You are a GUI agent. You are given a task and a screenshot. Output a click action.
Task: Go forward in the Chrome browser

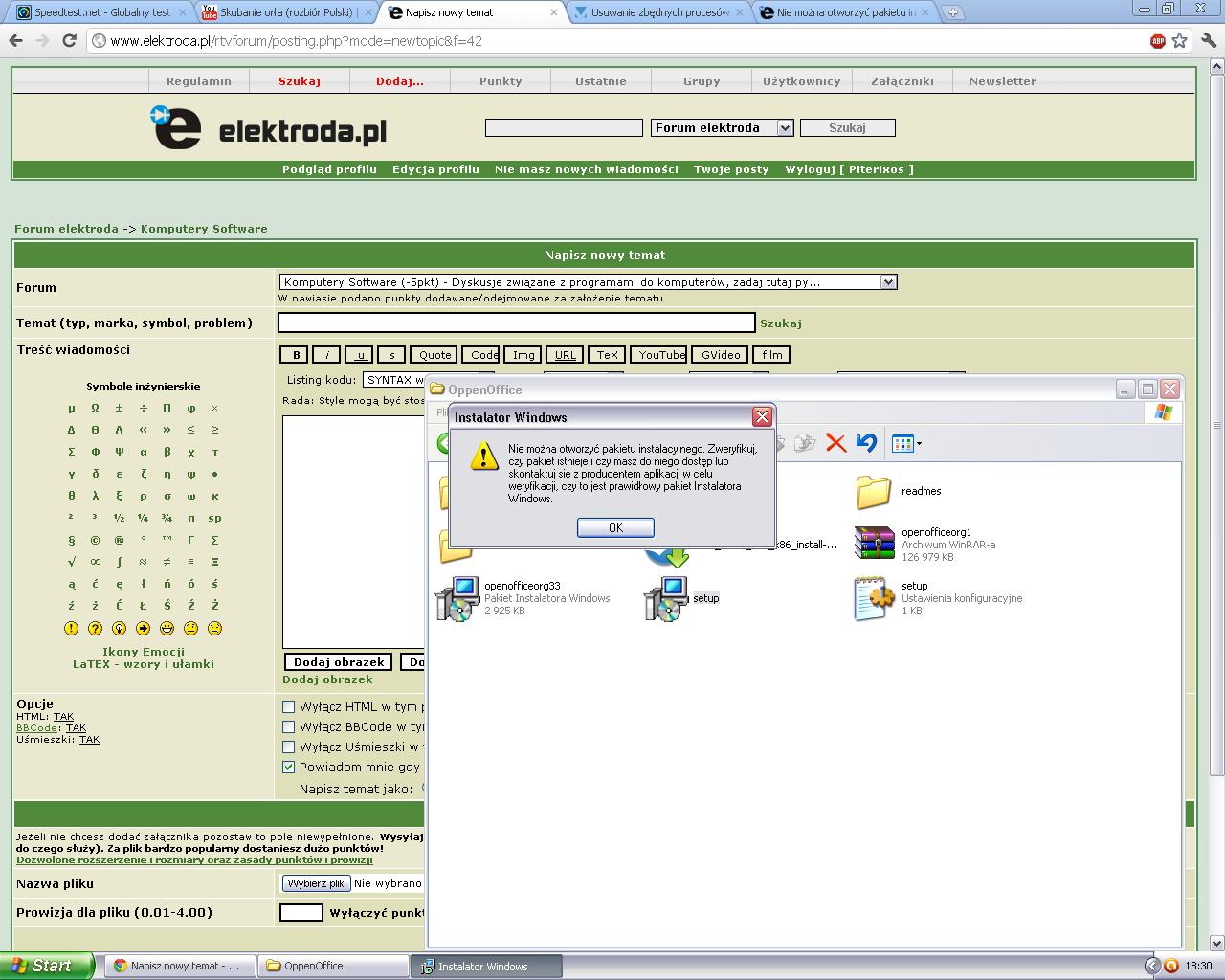42,41
